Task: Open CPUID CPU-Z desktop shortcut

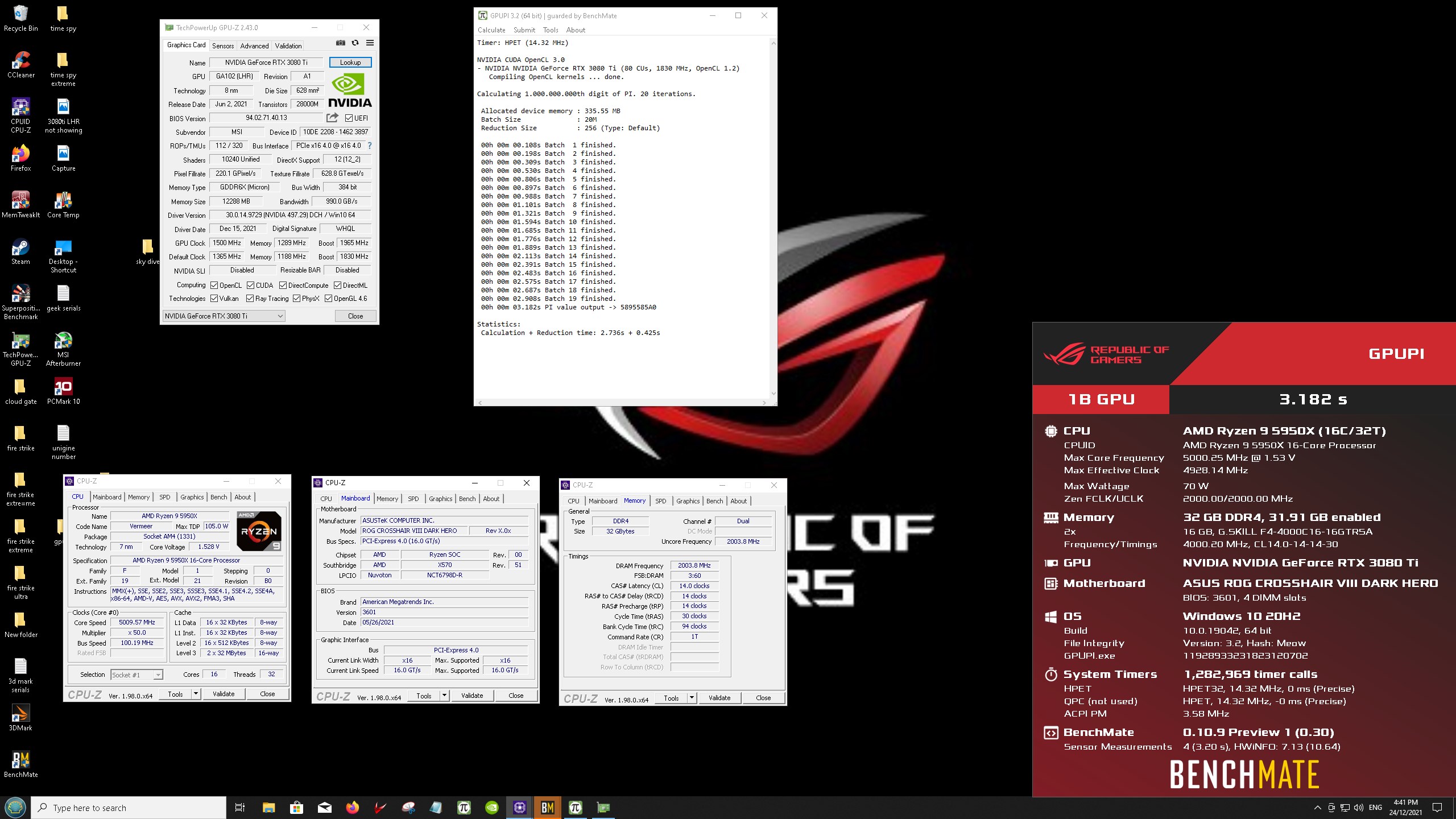Action: point(21,115)
